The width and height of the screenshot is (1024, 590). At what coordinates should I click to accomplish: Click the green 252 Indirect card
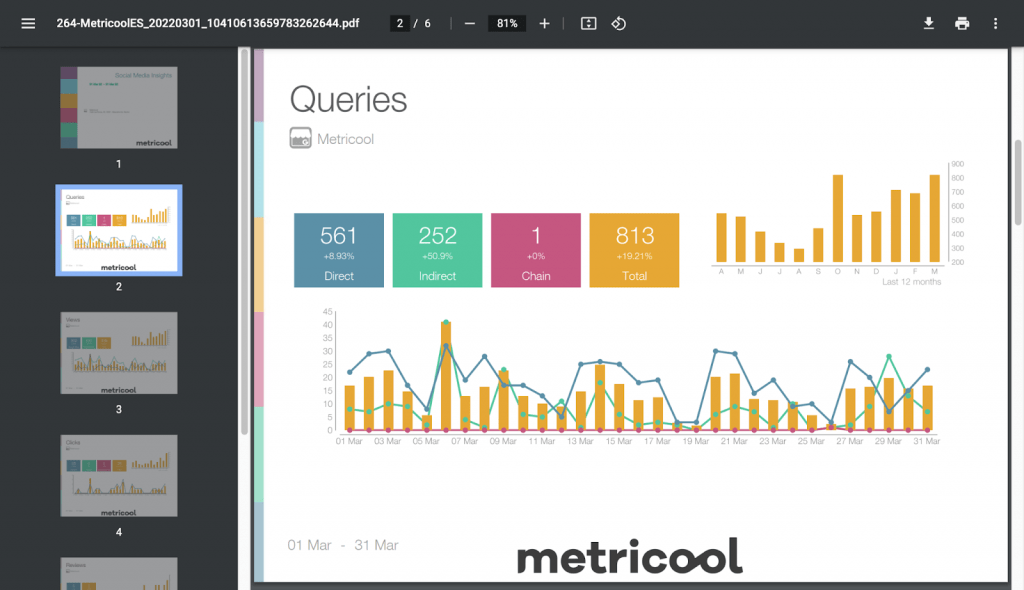438,250
